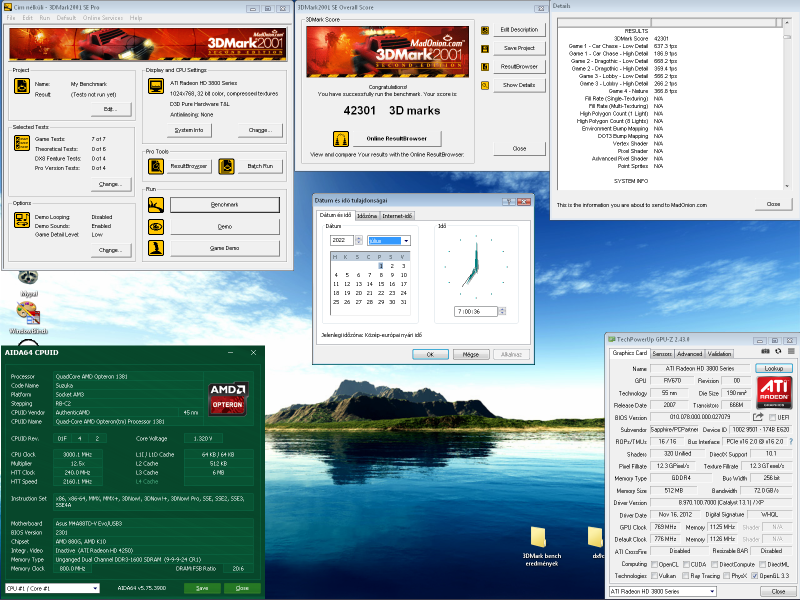This screenshot has width=800, height=600.
Task: Click the Batch Run icon in Pro Tools
Action: click(227, 166)
